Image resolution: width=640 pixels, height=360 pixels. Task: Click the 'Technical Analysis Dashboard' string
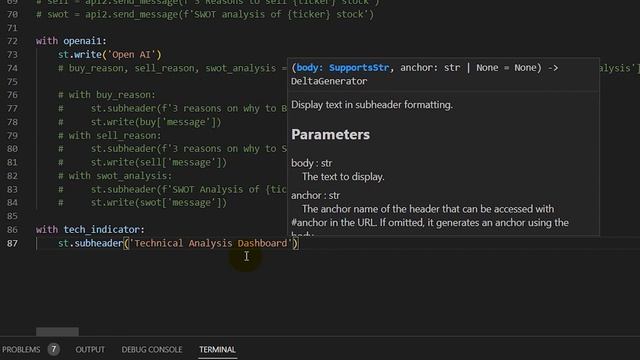(x=211, y=243)
